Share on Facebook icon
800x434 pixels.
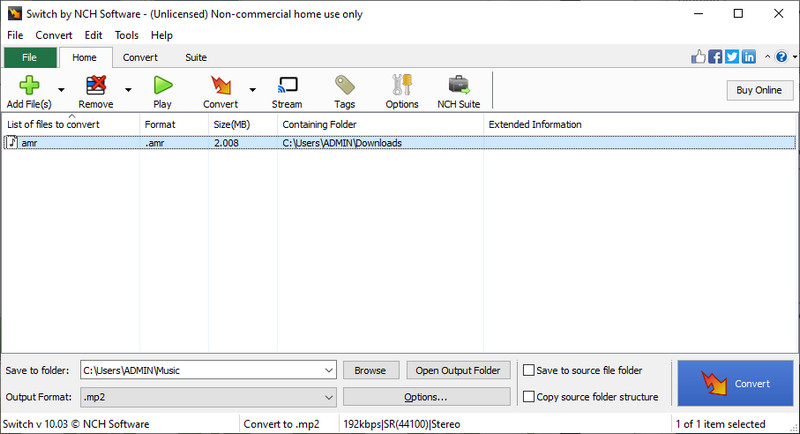(715, 57)
